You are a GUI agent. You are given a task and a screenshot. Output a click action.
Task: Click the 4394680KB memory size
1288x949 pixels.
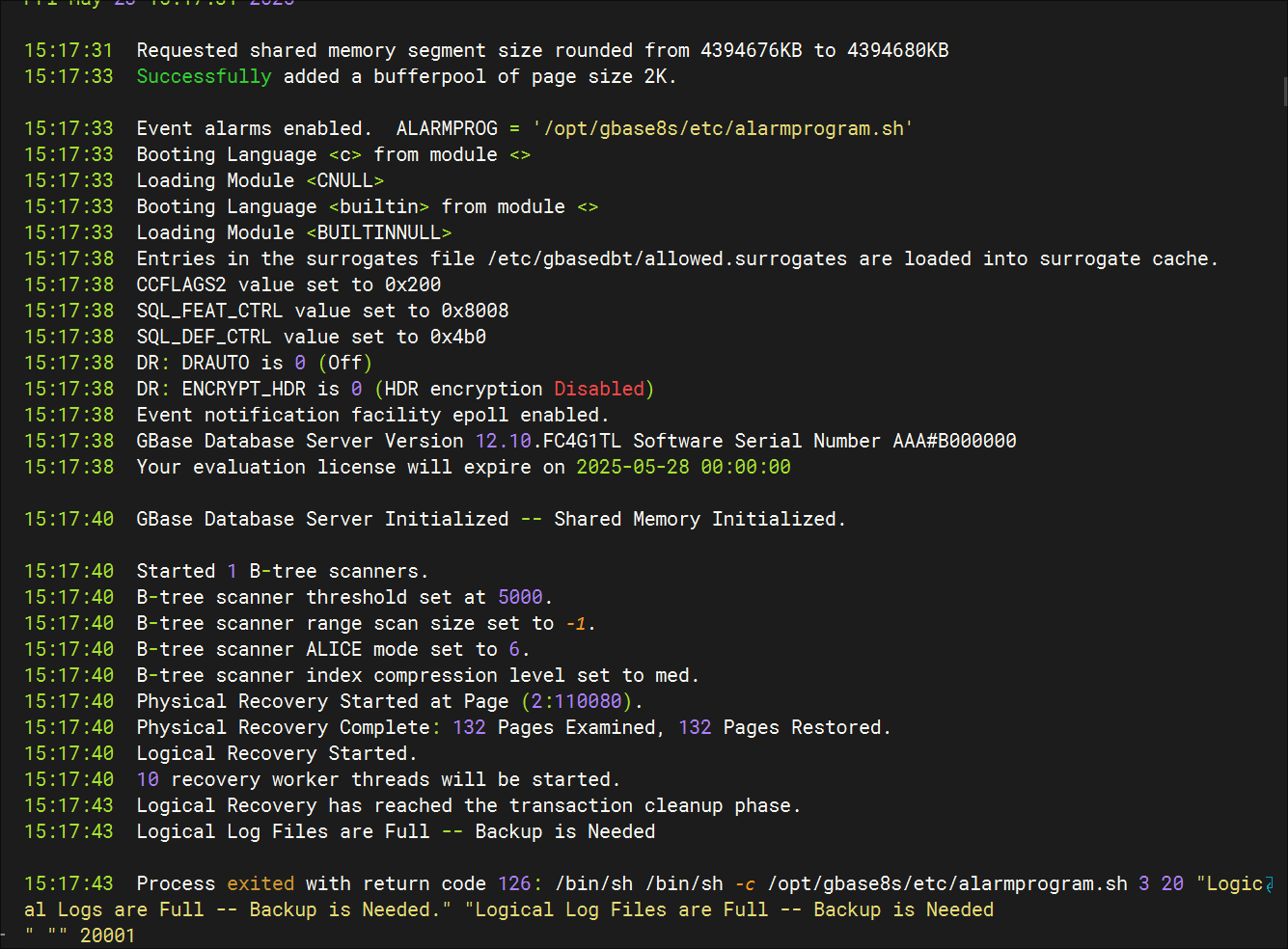(x=898, y=50)
